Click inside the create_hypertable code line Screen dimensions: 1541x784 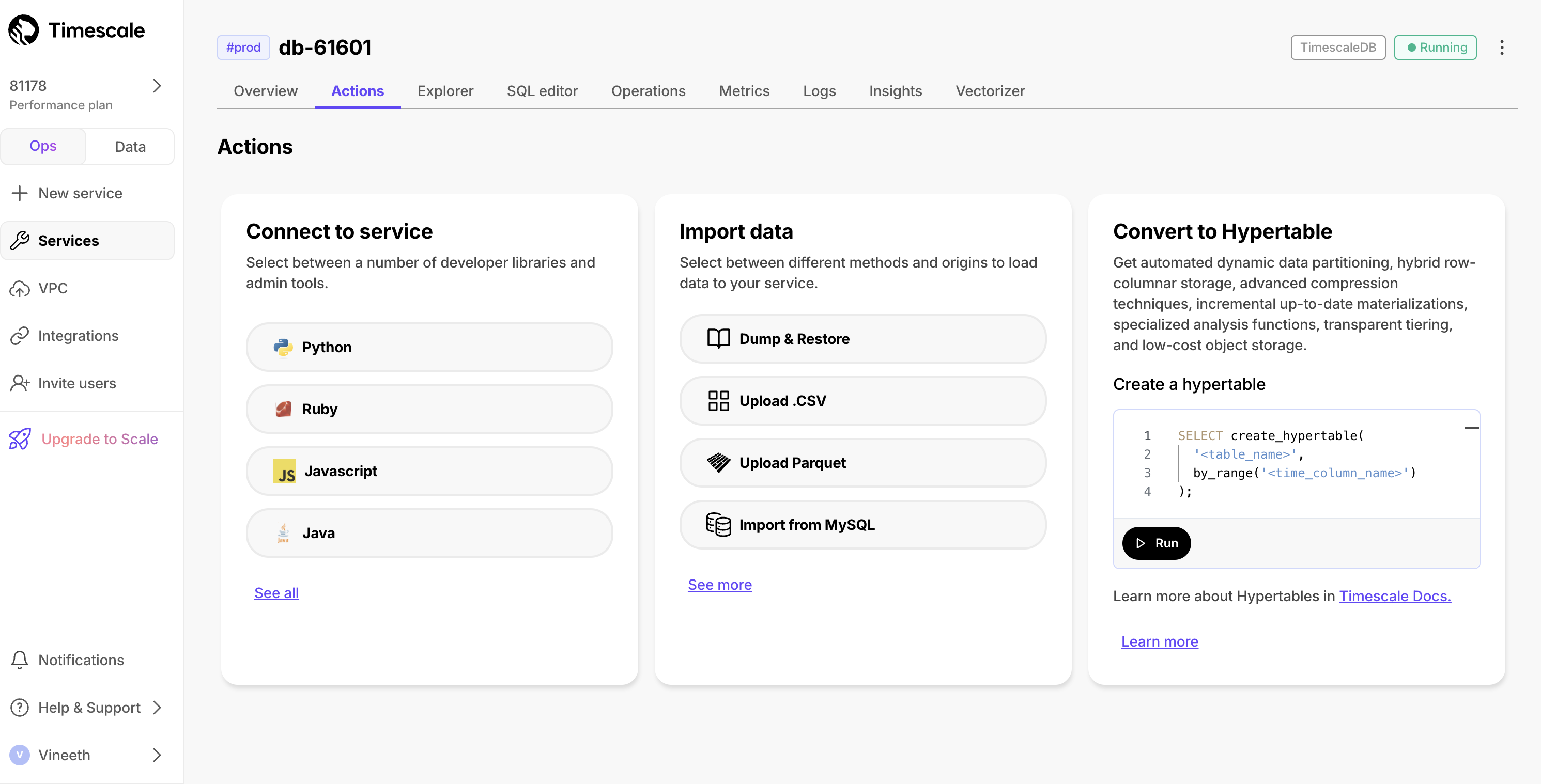[x=1271, y=435]
